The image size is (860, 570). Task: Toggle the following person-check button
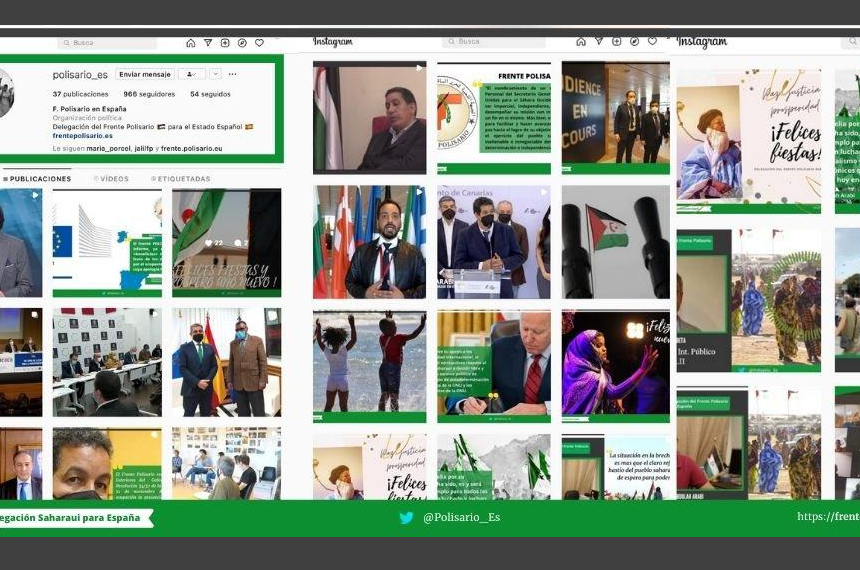pos(191,74)
